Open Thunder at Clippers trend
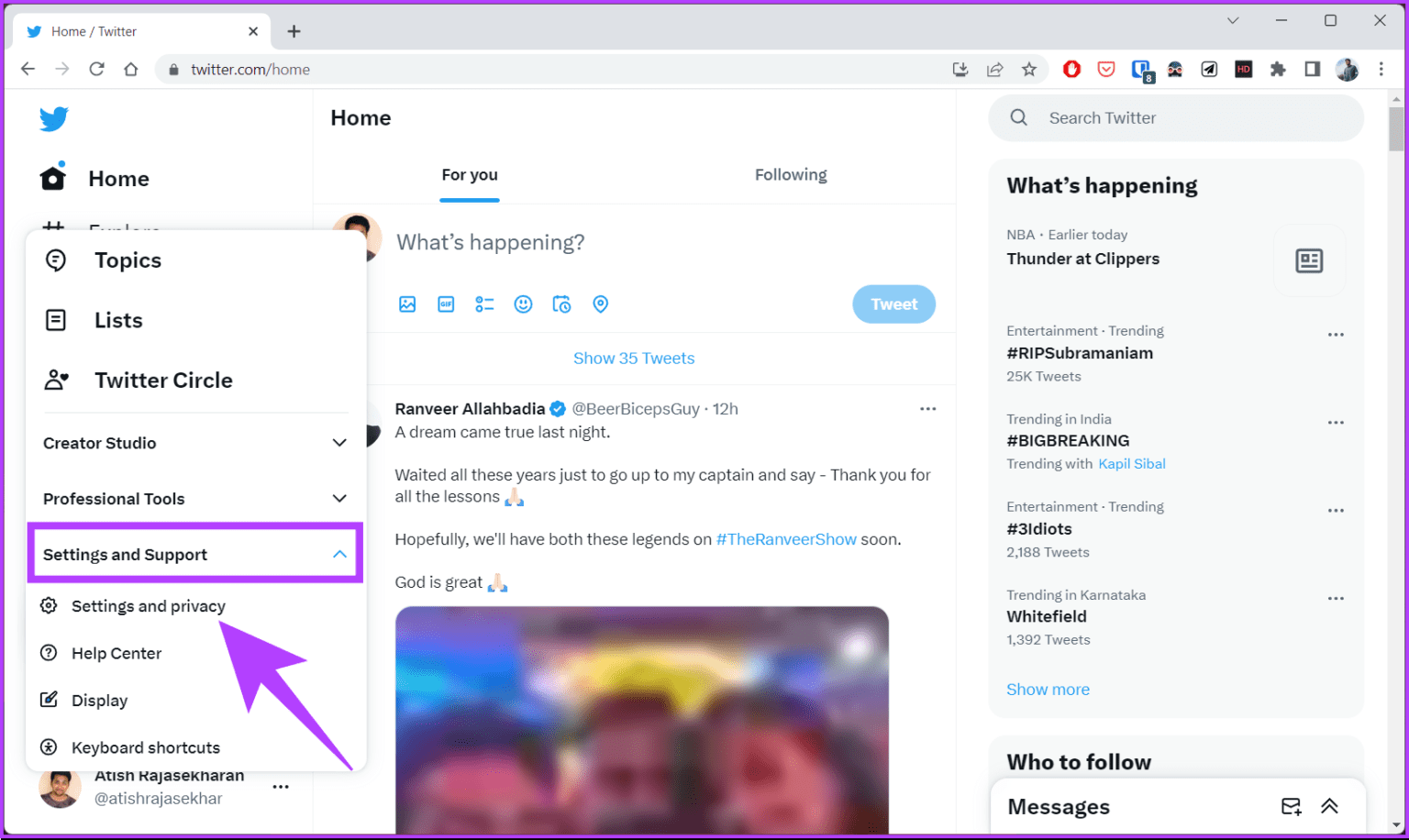1409x840 pixels. (1082, 259)
